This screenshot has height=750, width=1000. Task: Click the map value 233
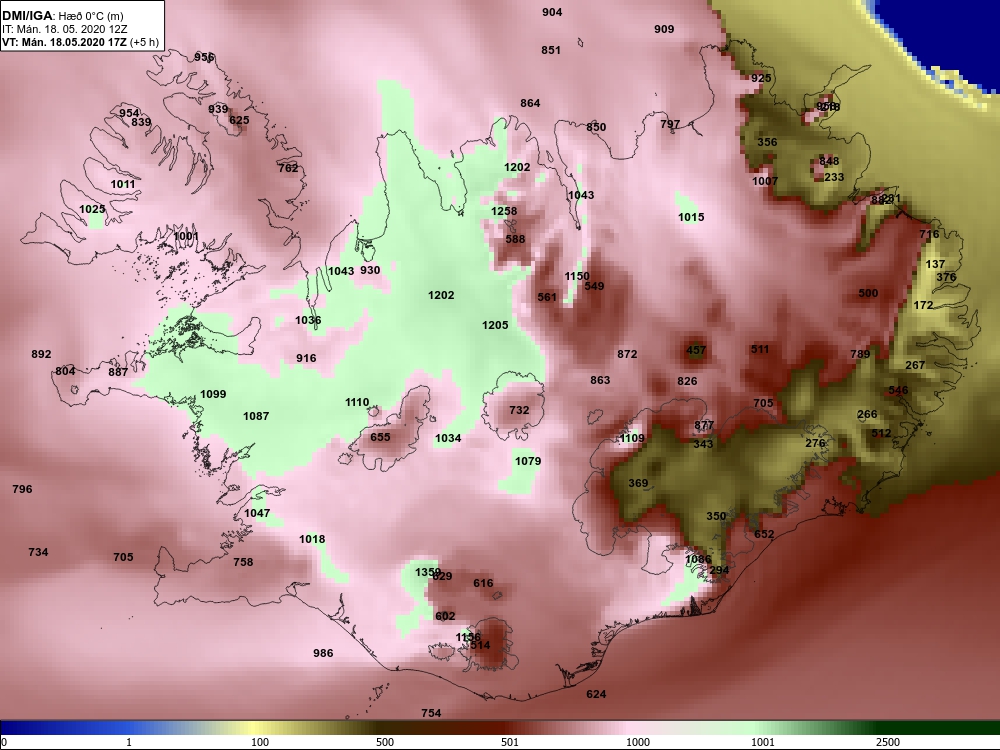834,177
